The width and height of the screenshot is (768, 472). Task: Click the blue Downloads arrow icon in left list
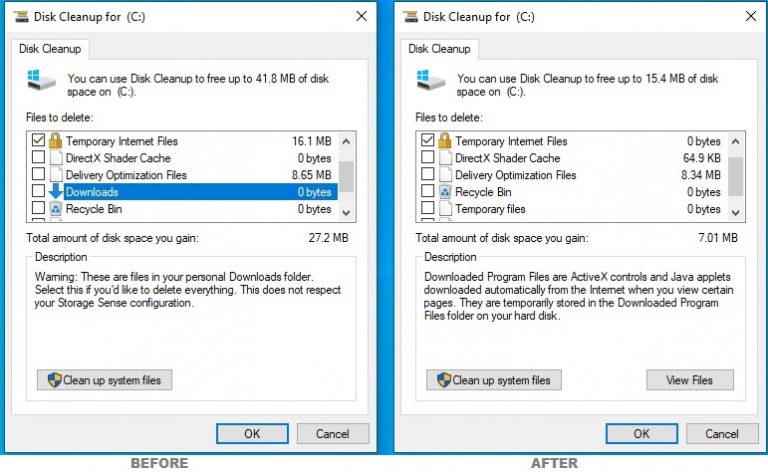click(56, 191)
